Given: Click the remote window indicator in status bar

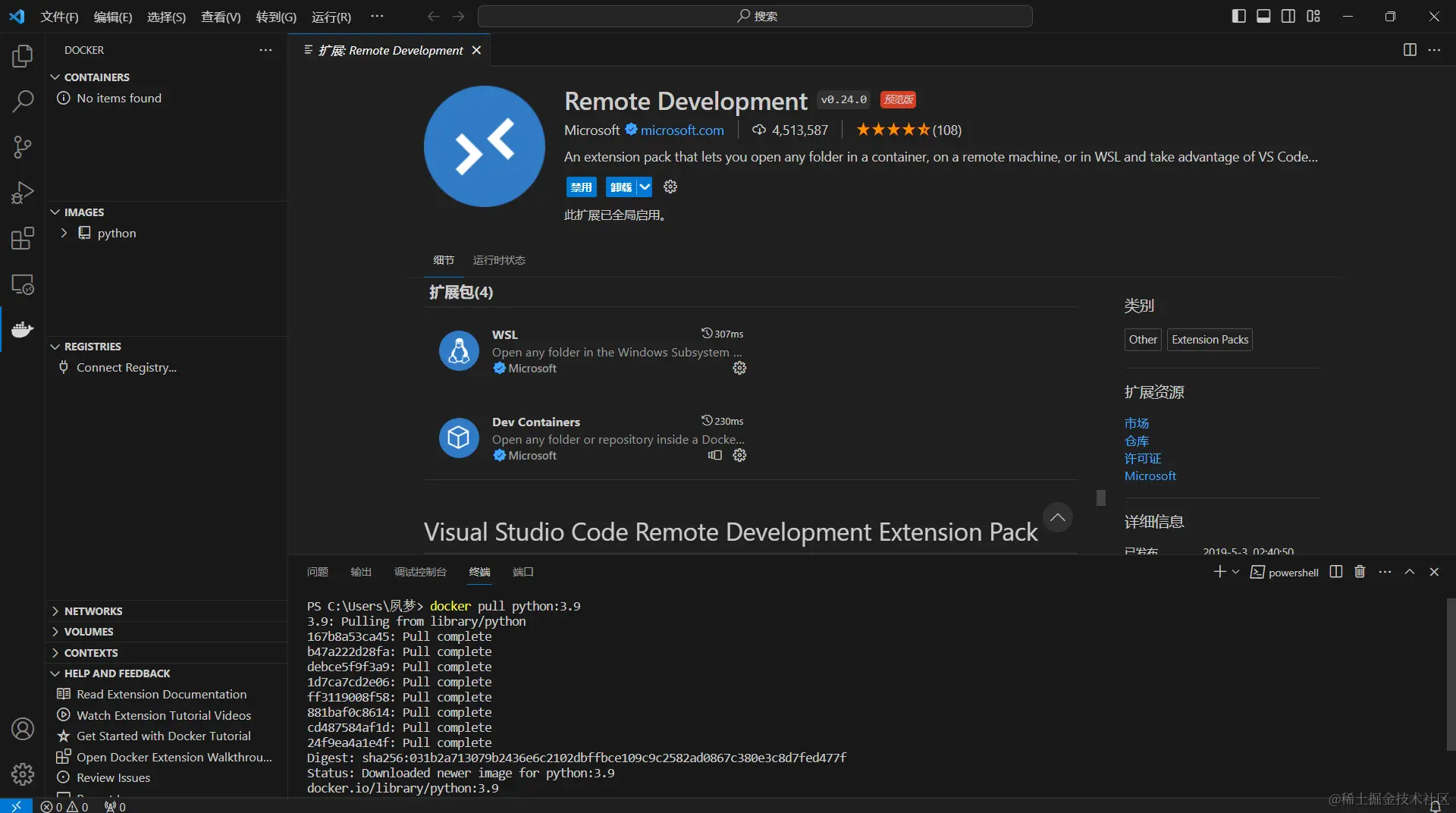Looking at the screenshot, I should click(x=16, y=806).
